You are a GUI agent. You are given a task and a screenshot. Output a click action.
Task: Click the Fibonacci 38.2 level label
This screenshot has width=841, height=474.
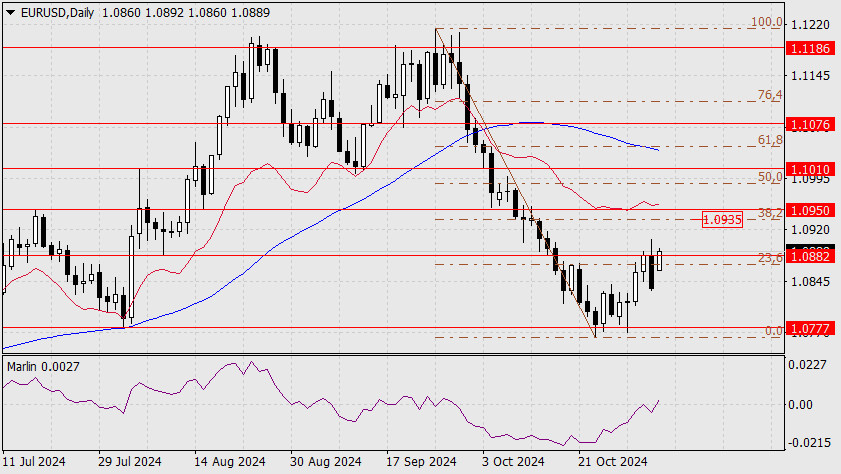pos(770,213)
